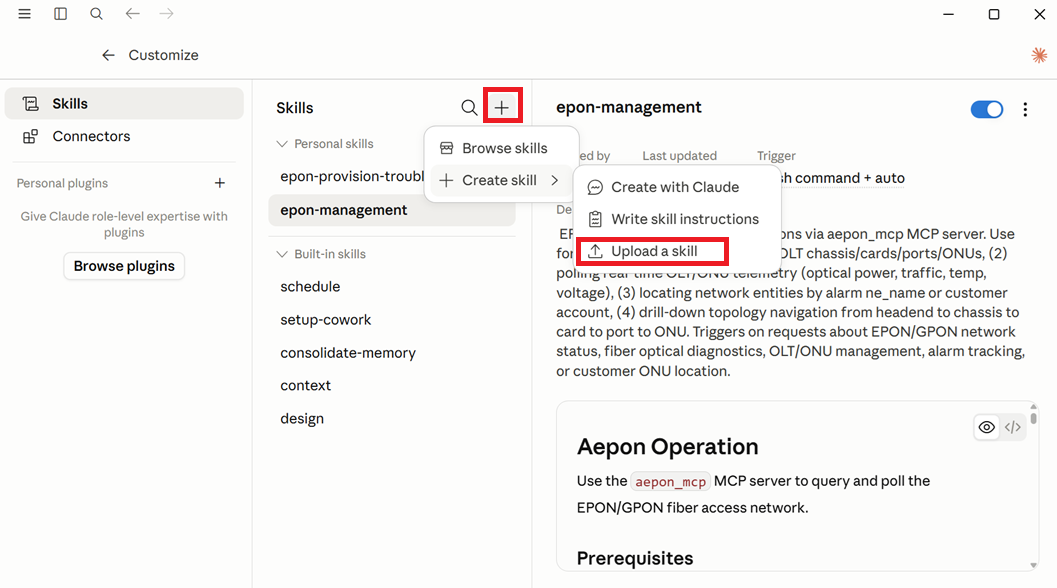Click the 'Trigger' label
This screenshot has width=1057, height=588.
pyautogui.click(x=776, y=156)
